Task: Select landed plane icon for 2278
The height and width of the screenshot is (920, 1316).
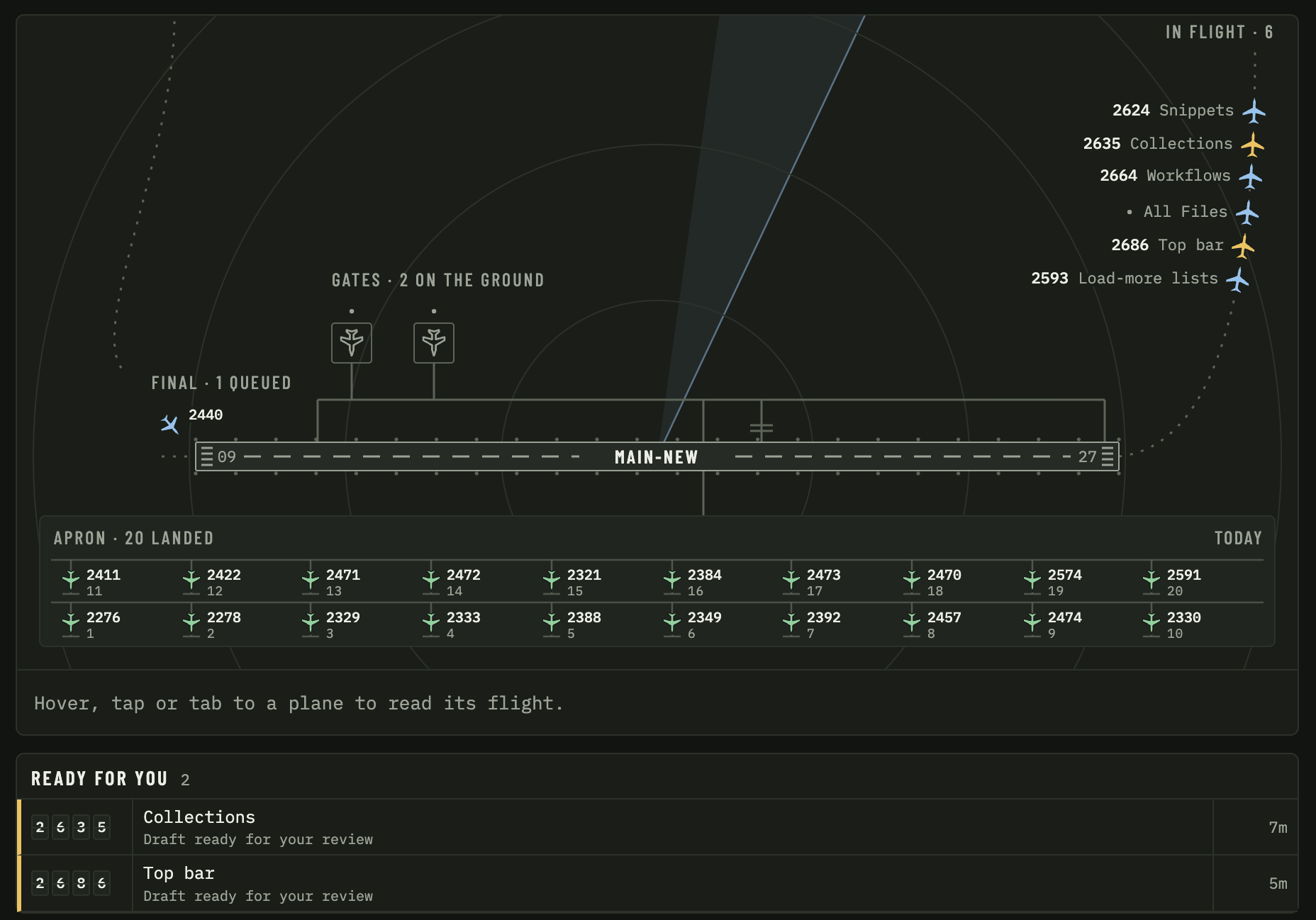Action: [191, 624]
